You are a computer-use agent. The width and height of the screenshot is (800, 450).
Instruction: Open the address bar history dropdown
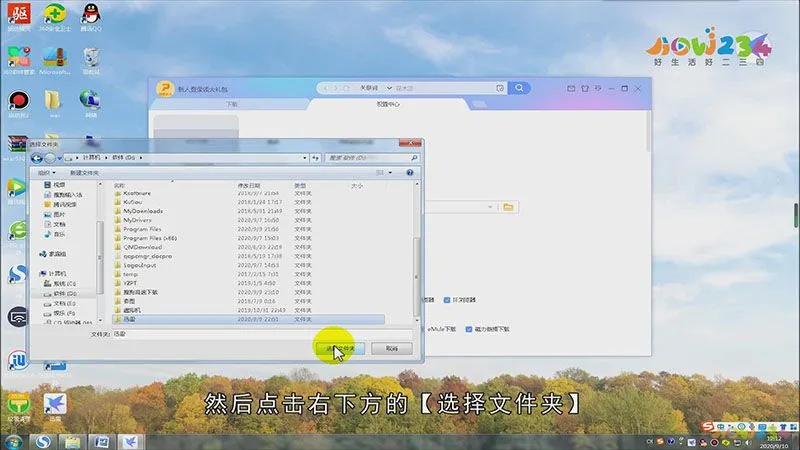click(305, 158)
